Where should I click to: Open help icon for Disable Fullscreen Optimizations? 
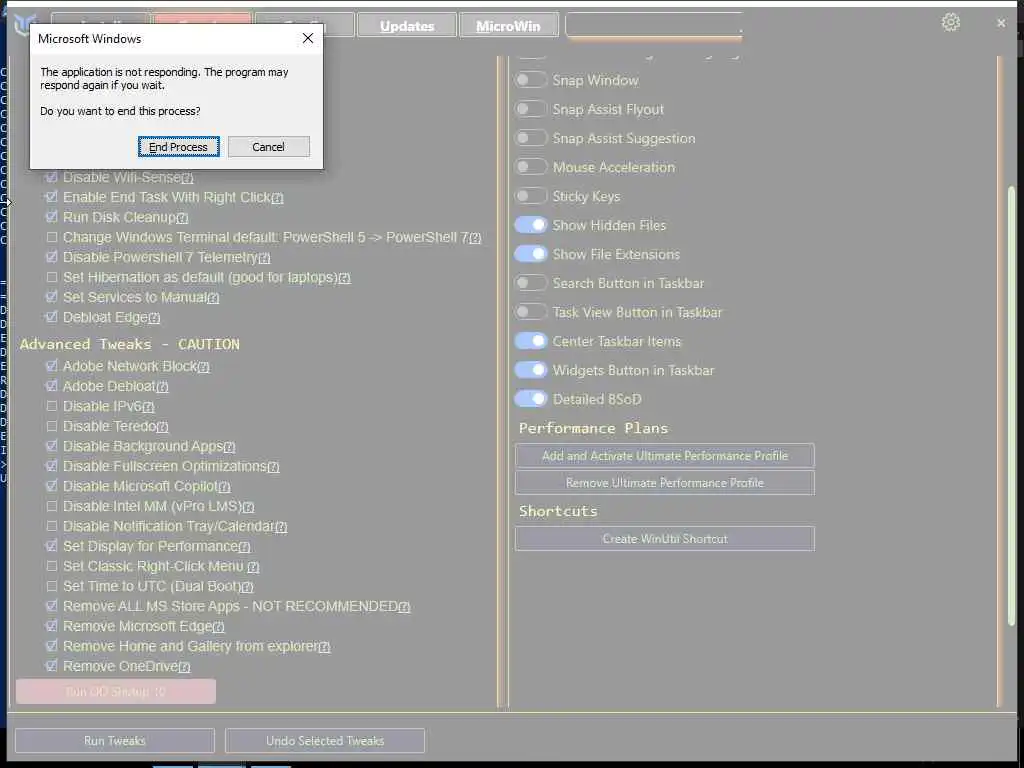click(x=274, y=467)
